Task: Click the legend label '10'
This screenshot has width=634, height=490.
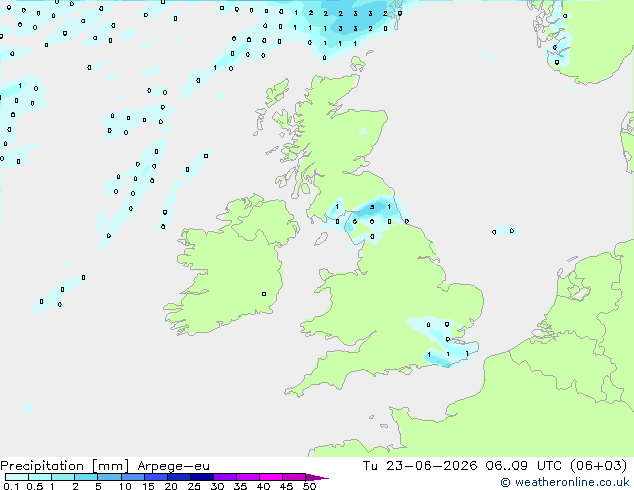Action: [x=125, y=486]
